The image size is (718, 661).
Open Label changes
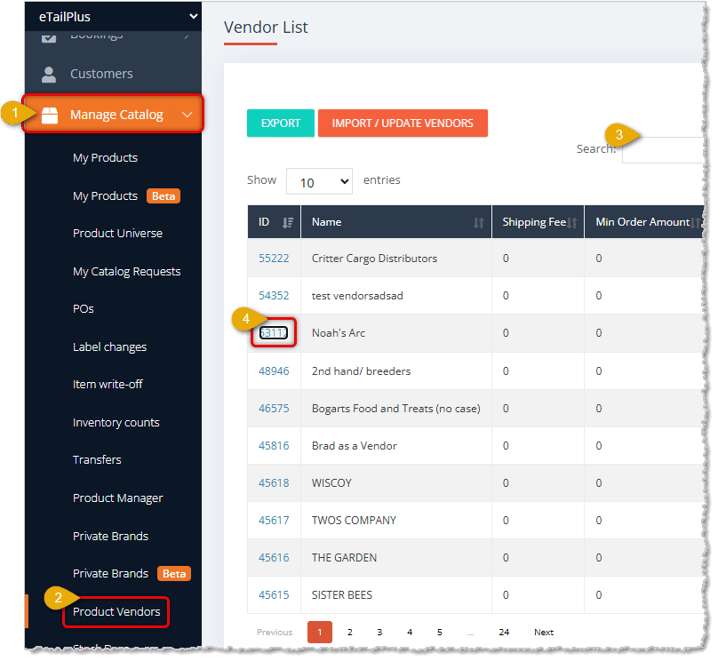[109, 347]
